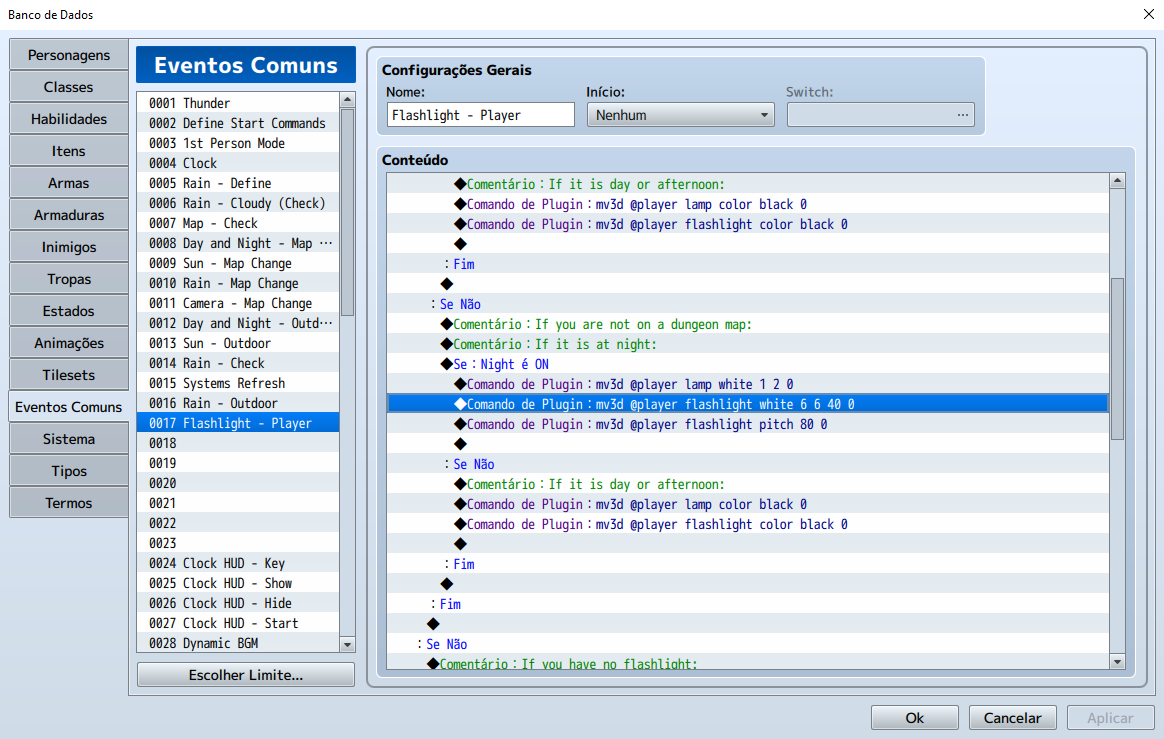The width and height of the screenshot is (1164, 739).
Task: Select the lamp white 1 2 0 plugin command
Action: coord(748,383)
